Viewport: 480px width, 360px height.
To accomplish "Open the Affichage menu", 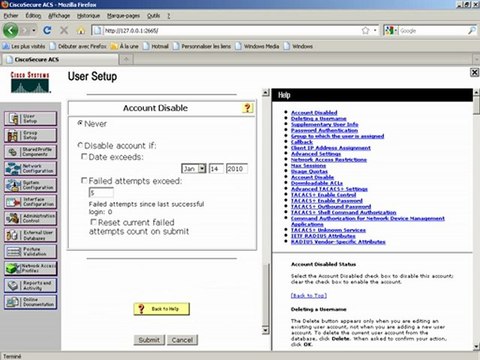I will click(59, 16).
